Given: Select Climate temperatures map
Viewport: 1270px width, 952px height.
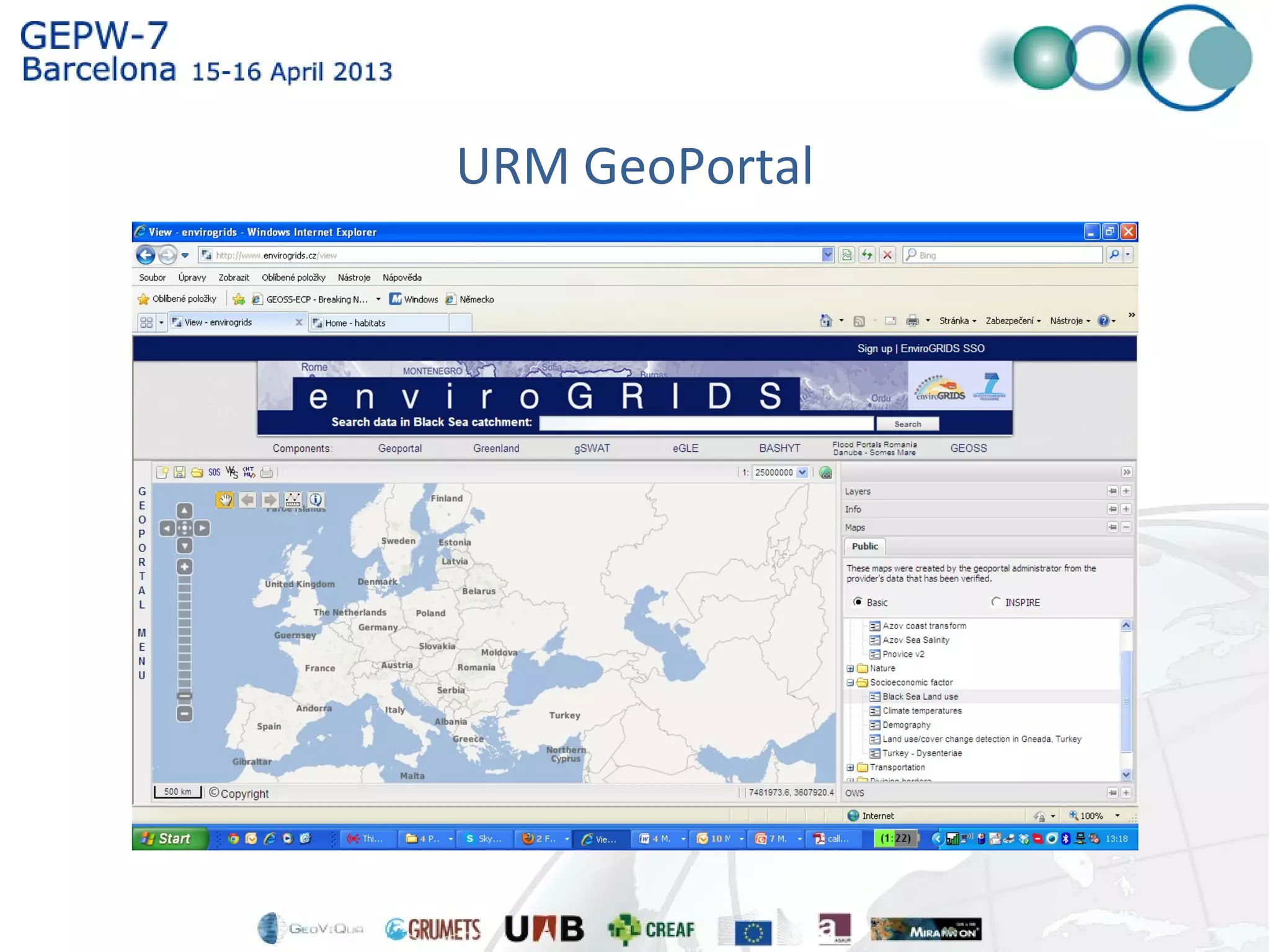Looking at the screenshot, I should 922,711.
